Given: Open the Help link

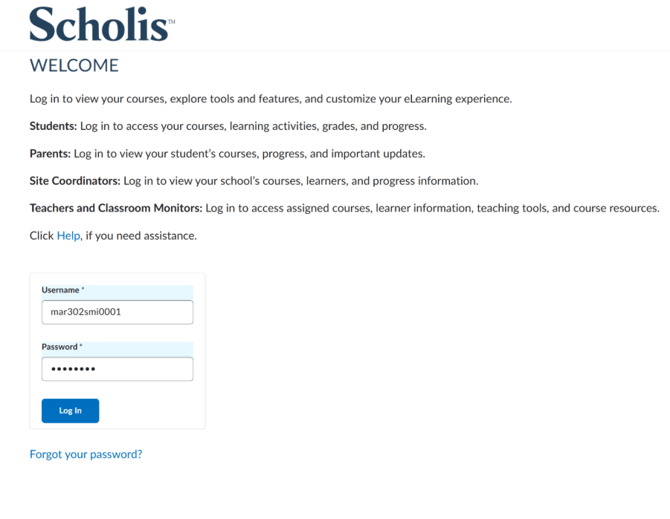Looking at the screenshot, I should tap(68, 236).
